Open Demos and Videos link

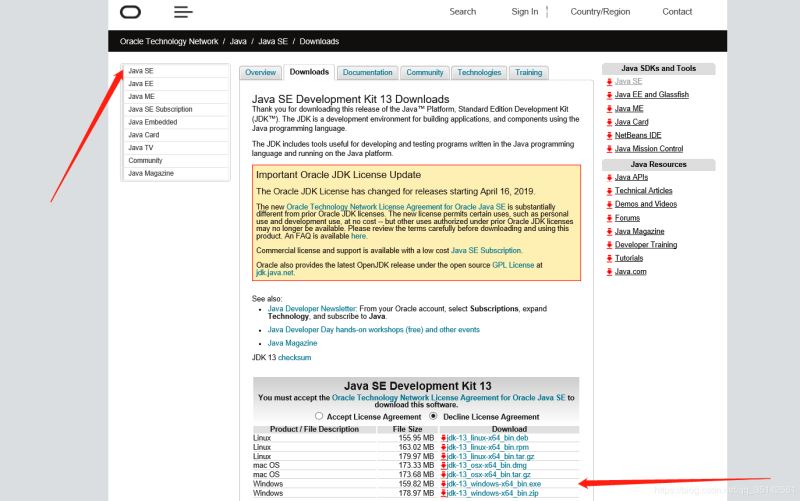pos(646,204)
